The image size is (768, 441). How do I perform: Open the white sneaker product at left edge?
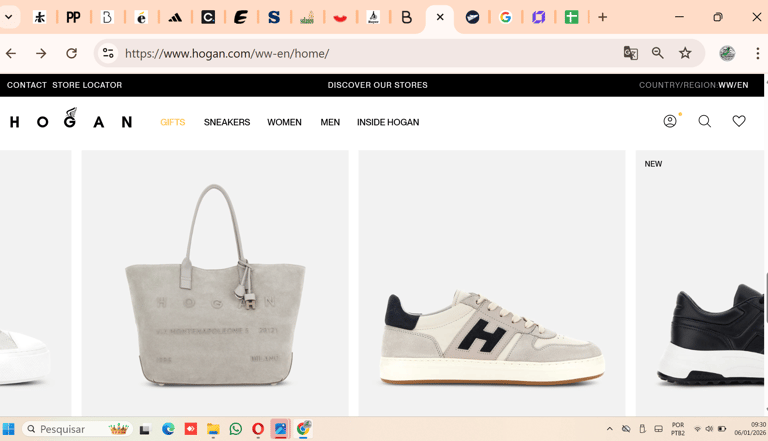(x=35, y=283)
